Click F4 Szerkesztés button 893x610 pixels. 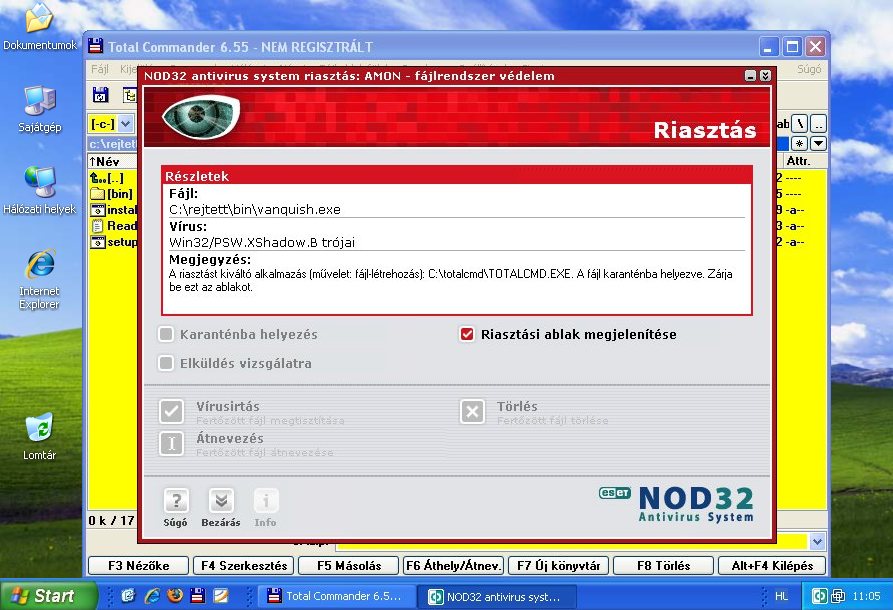pos(244,566)
